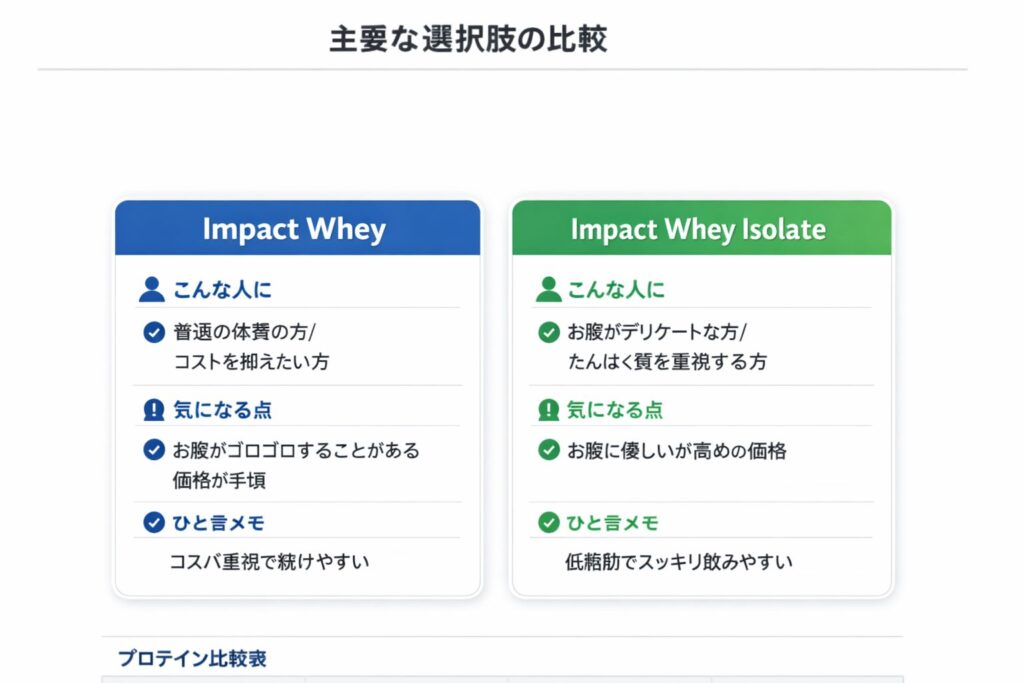This screenshot has width=1024, height=683.
Task: Click blue check icon beside ひと言メモ
Action: [153, 522]
